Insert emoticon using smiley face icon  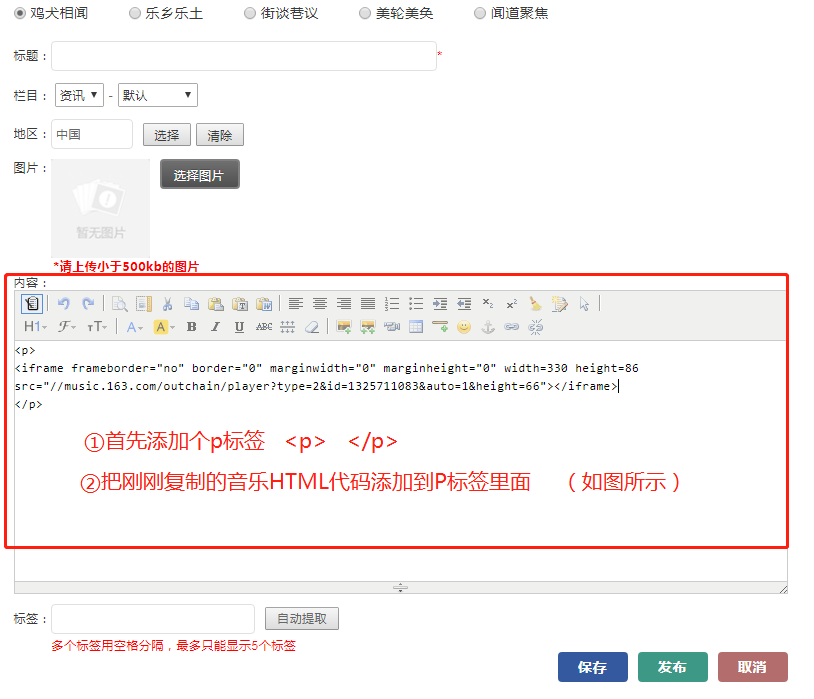click(x=464, y=327)
